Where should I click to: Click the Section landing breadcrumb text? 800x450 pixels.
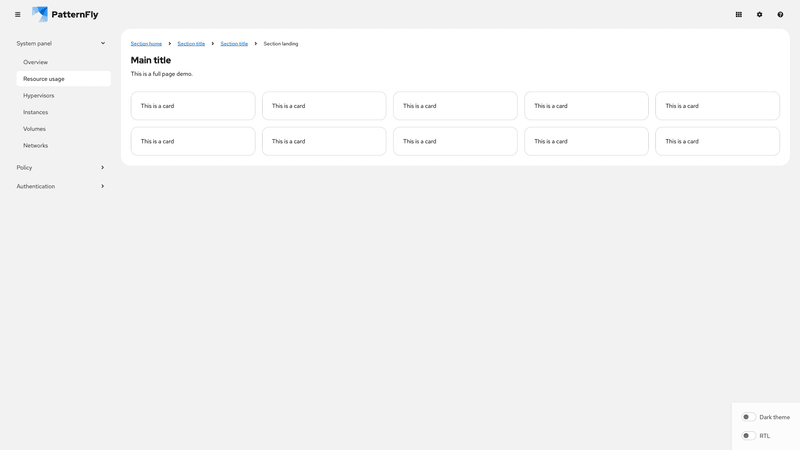tap(281, 44)
